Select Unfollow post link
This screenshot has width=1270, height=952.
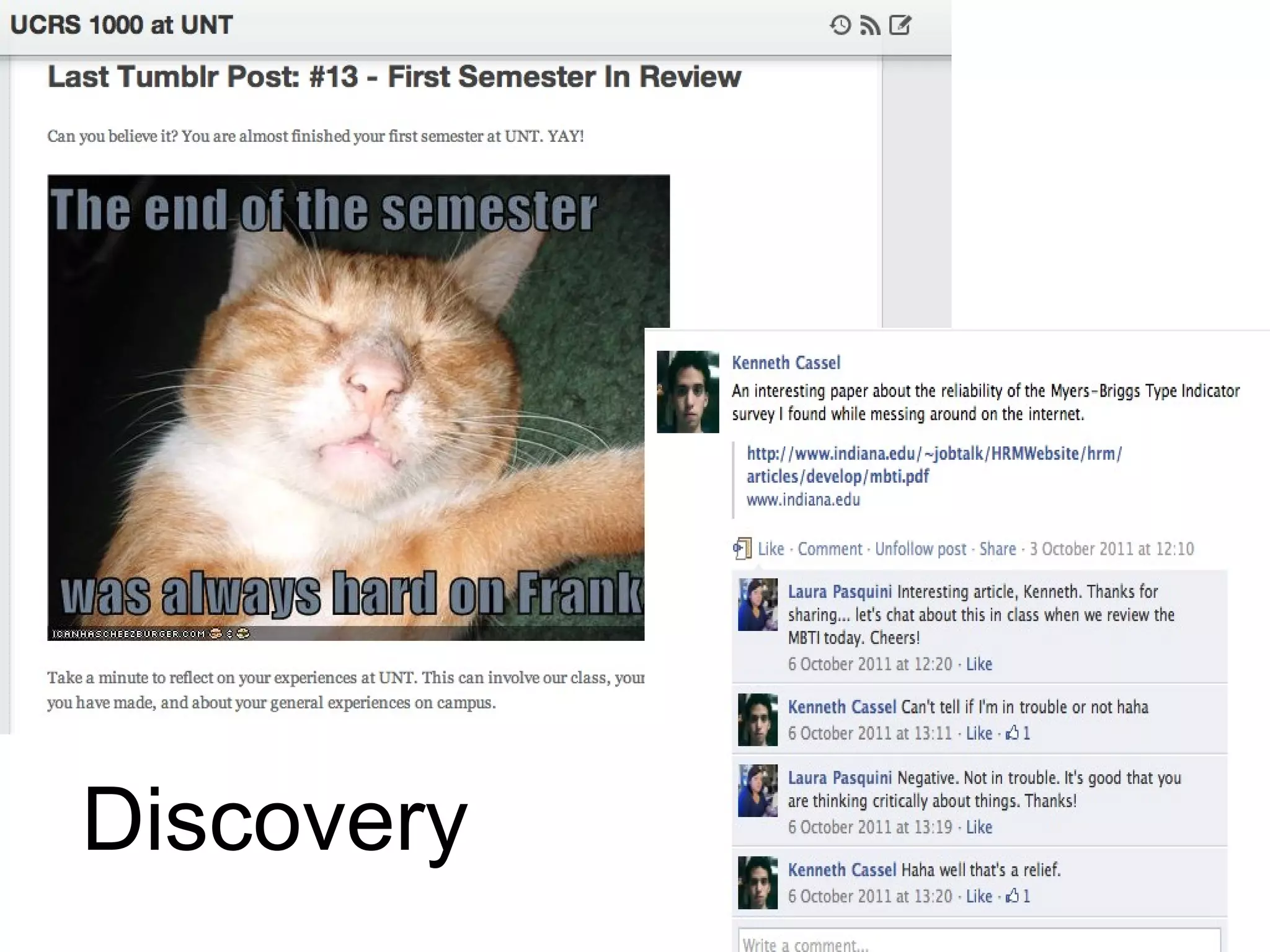tap(921, 549)
